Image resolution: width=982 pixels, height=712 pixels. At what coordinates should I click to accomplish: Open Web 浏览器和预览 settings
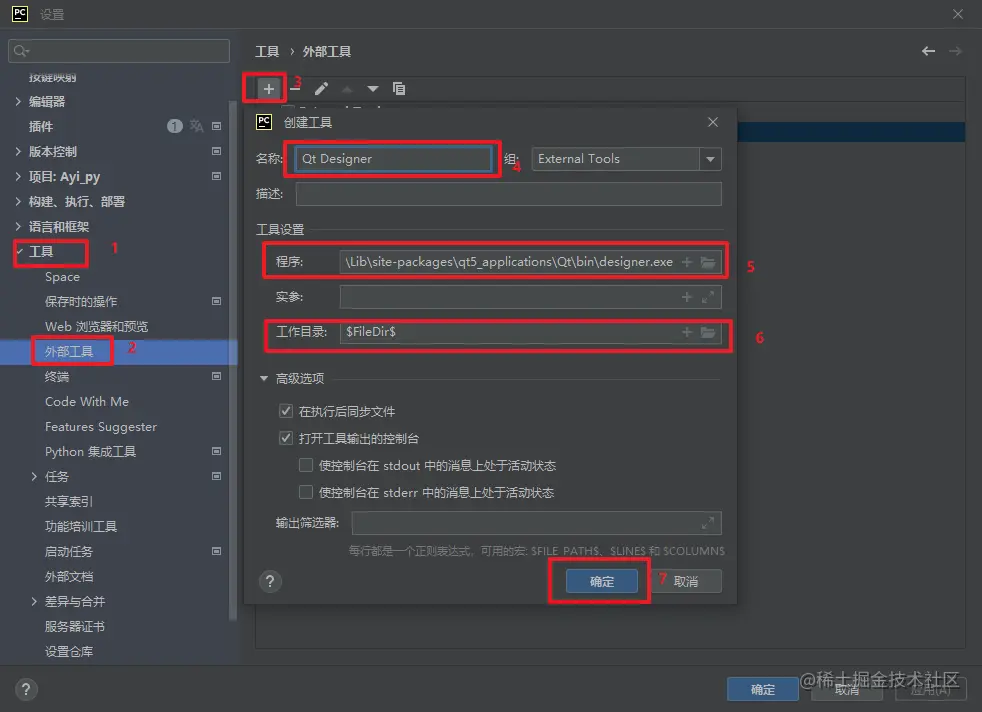(96, 326)
